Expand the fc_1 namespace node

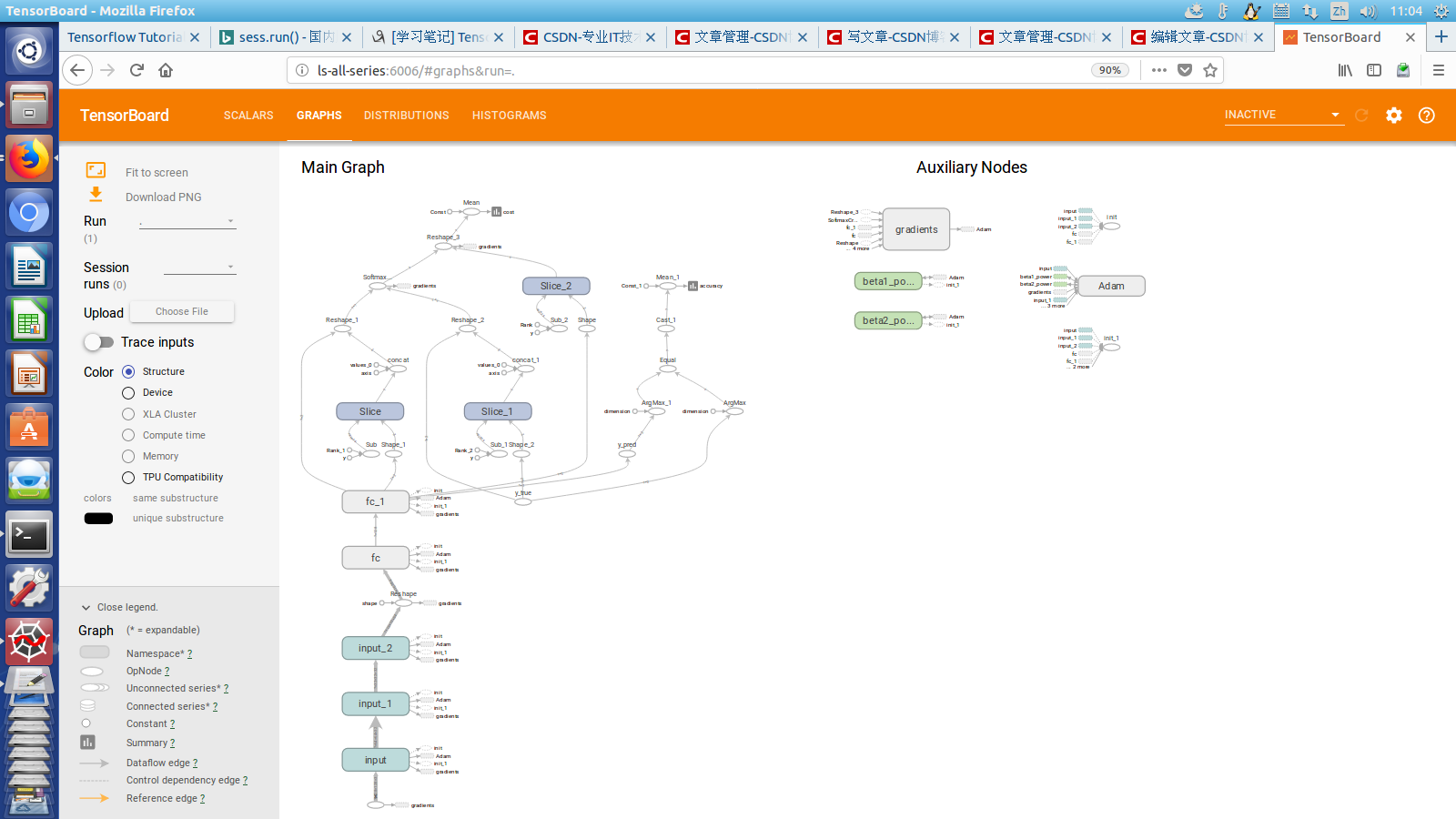[375, 501]
